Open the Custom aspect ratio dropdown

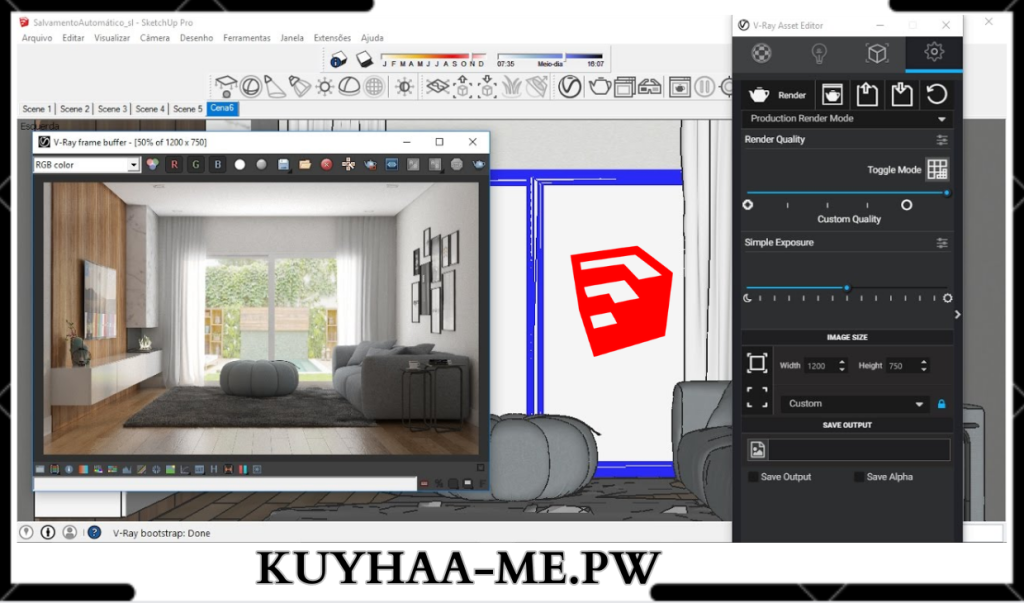(856, 404)
